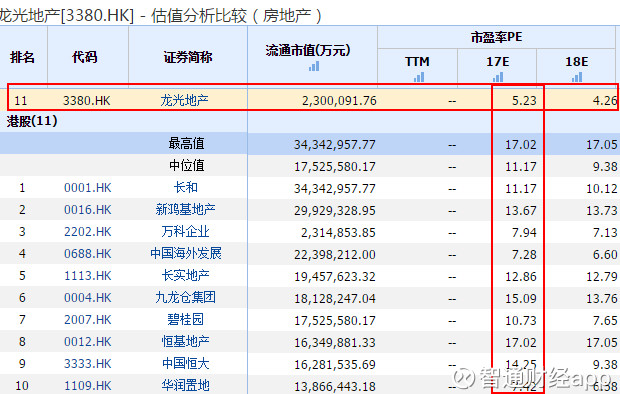Open stock code 0012.HK
Viewport: 620px width, 394px height.
pos(88,342)
